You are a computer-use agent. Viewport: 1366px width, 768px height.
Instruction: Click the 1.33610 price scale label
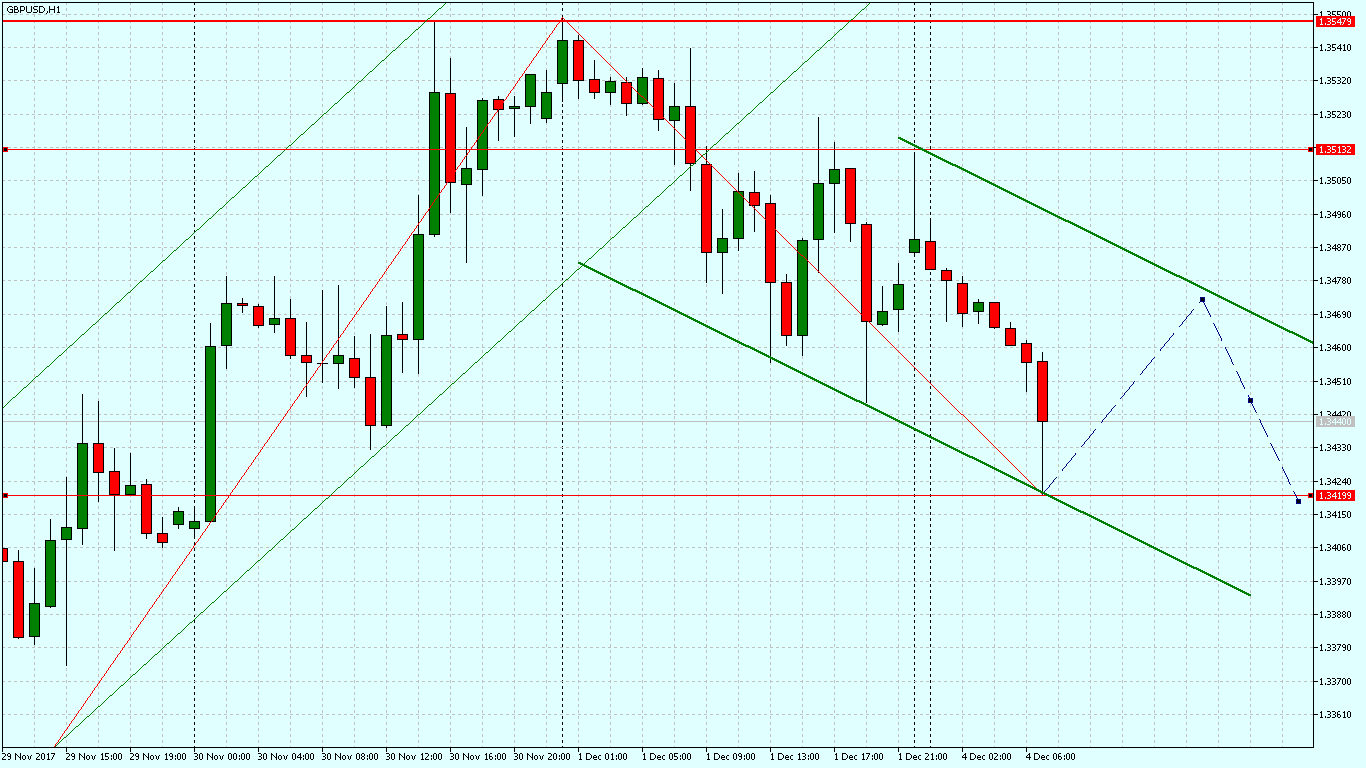click(x=1335, y=715)
